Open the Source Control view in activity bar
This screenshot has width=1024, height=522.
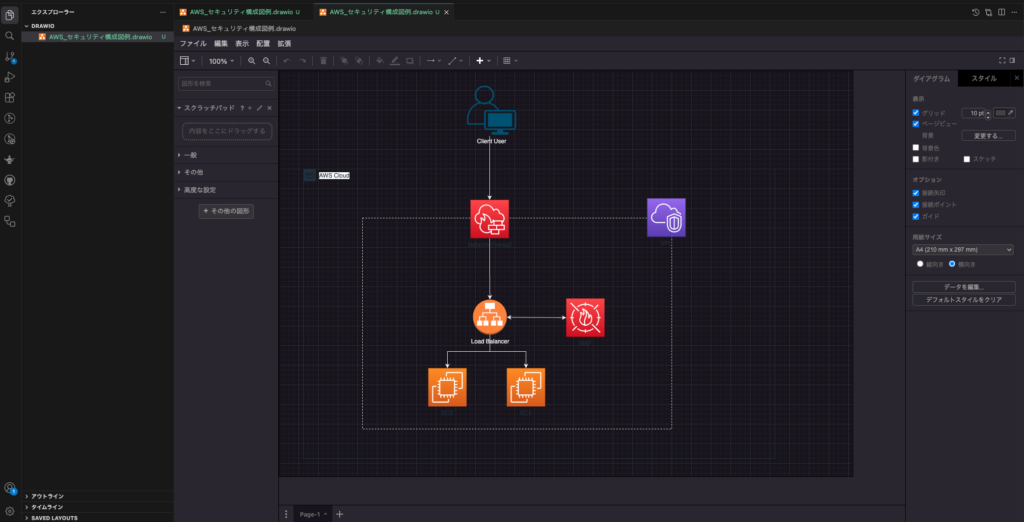[x=10, y=56]
